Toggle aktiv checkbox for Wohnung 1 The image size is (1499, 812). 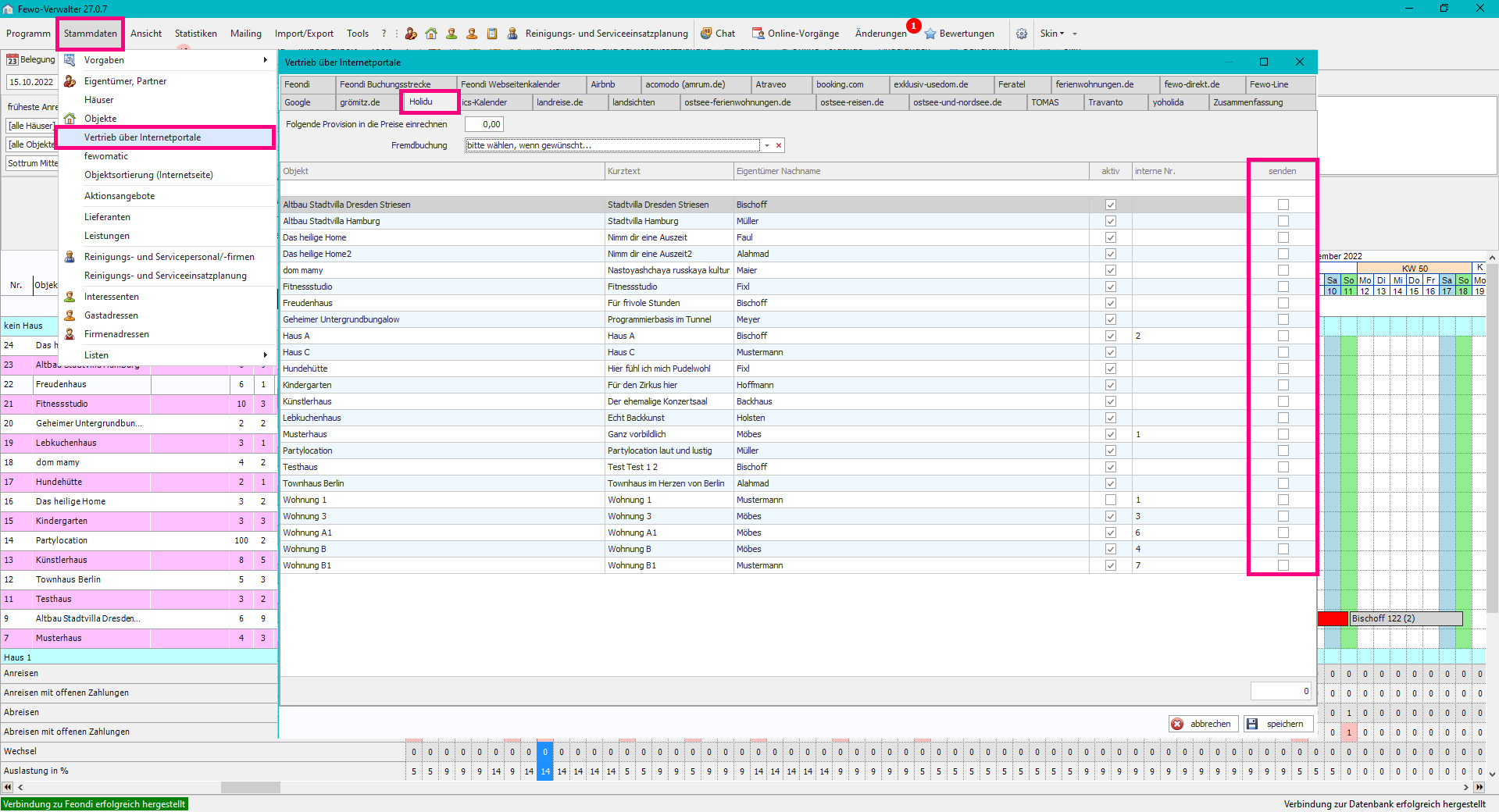tap(1111, 500)
